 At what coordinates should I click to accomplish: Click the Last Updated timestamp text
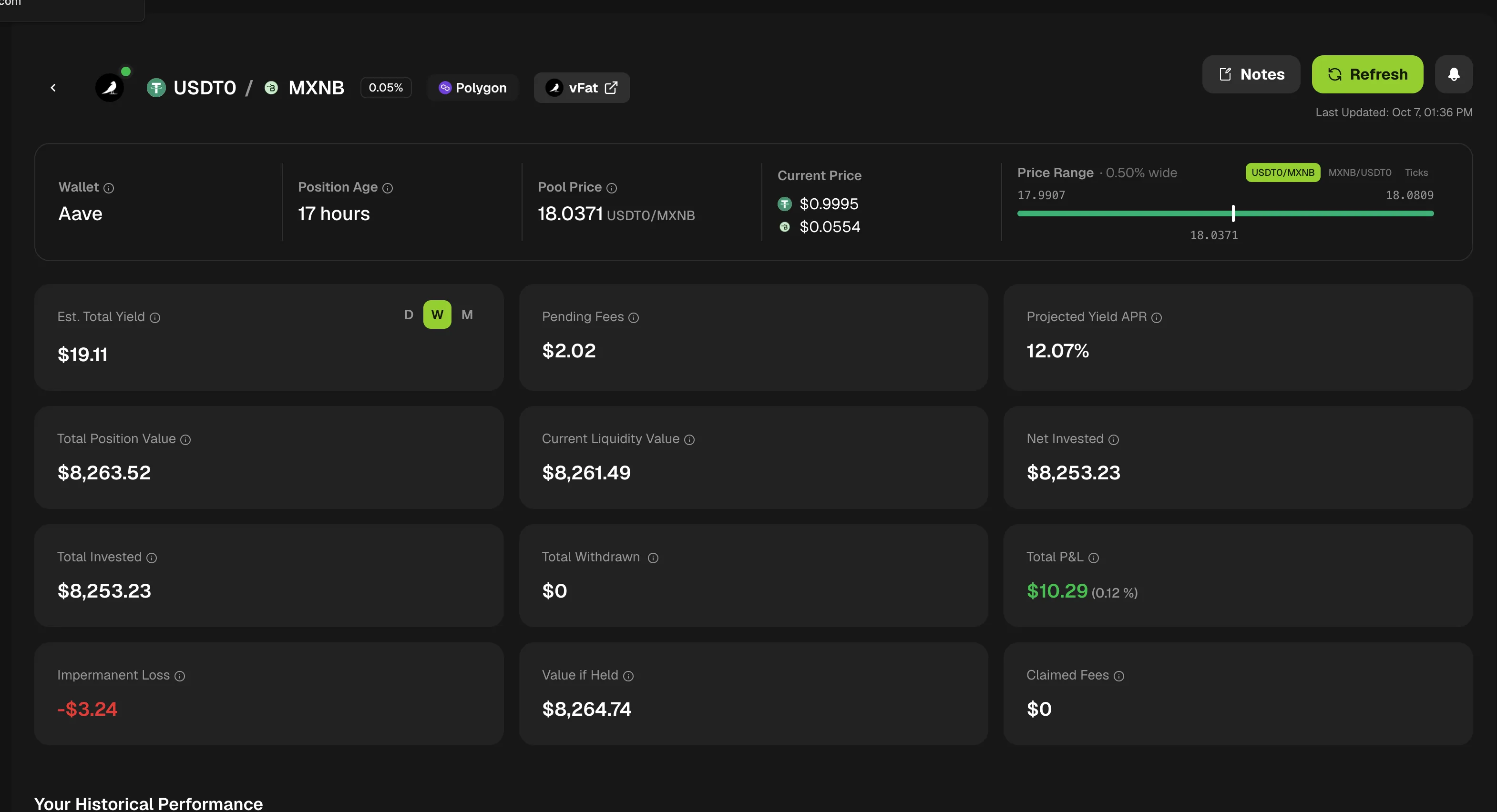pyautogui.click(x=1394, y=112)
